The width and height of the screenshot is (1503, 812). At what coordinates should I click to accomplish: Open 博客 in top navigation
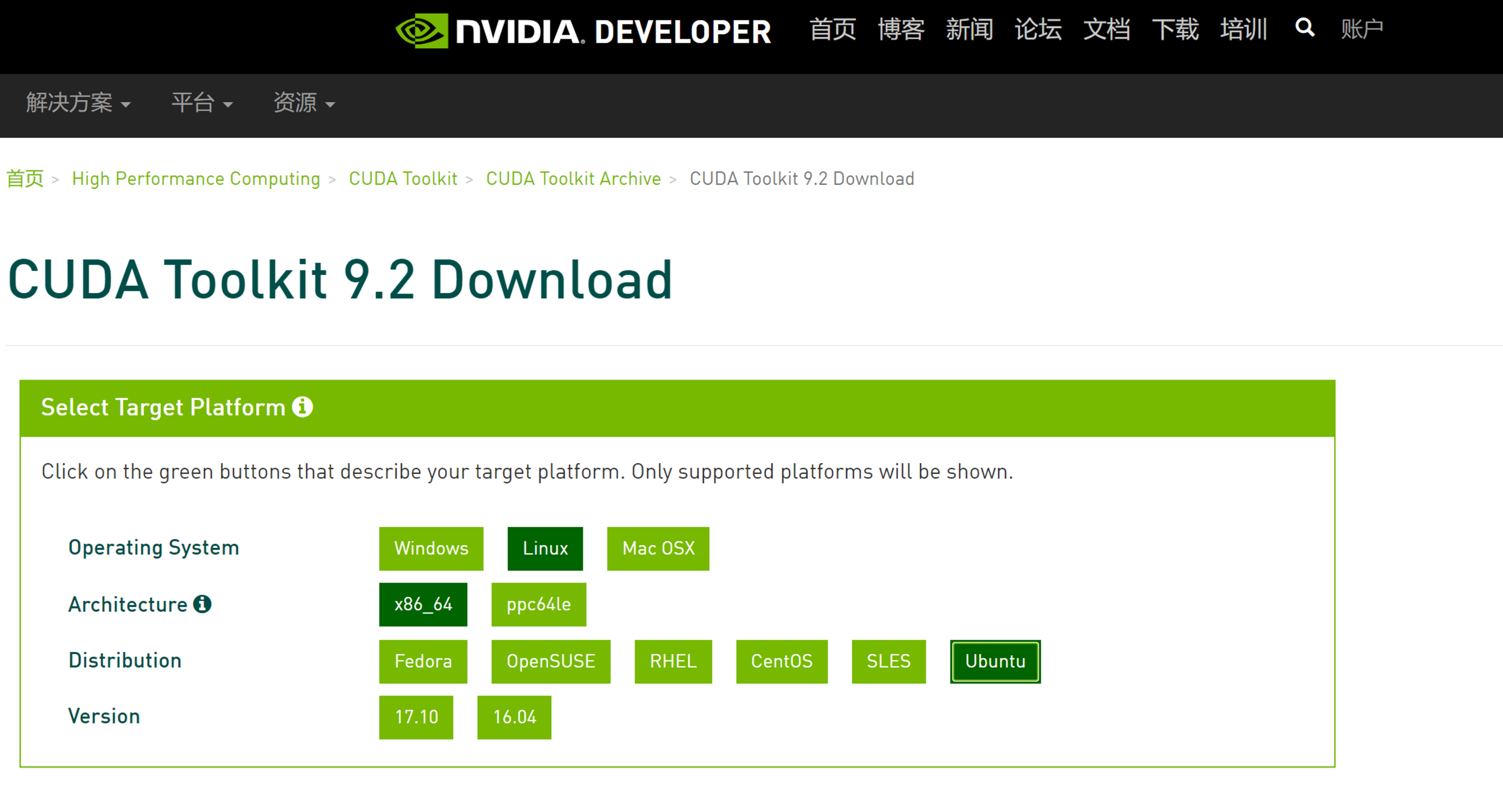coord(901,29)
